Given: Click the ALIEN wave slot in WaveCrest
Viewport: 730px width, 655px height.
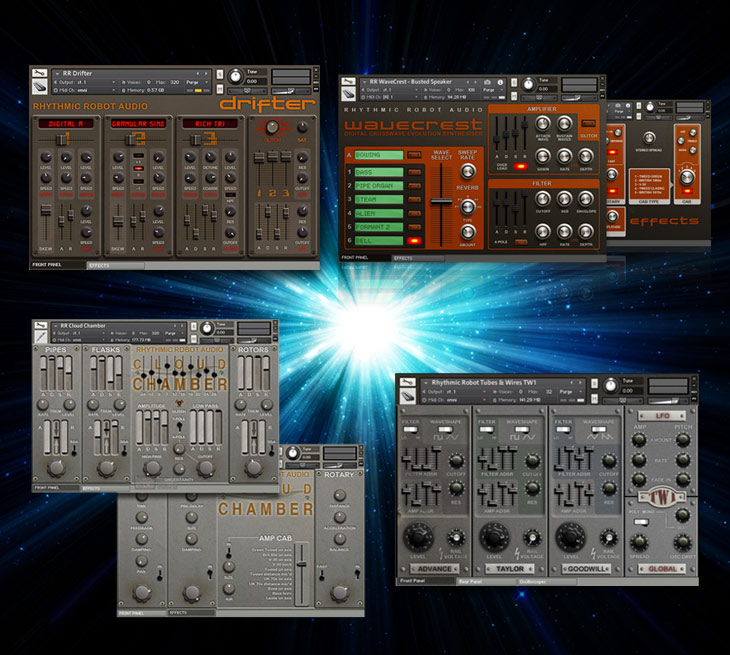Looking at the screenshot, I should 379,213.
